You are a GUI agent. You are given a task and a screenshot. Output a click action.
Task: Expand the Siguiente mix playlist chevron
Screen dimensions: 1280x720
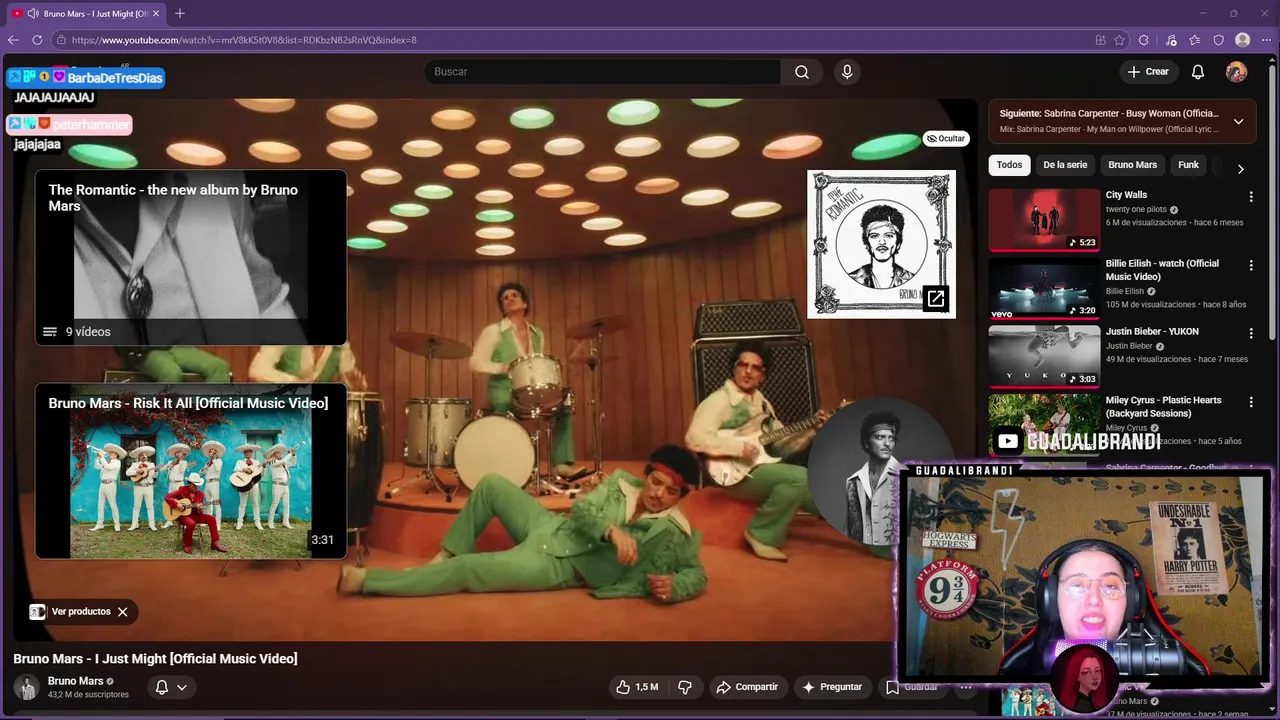click(x=1238, y=121)
